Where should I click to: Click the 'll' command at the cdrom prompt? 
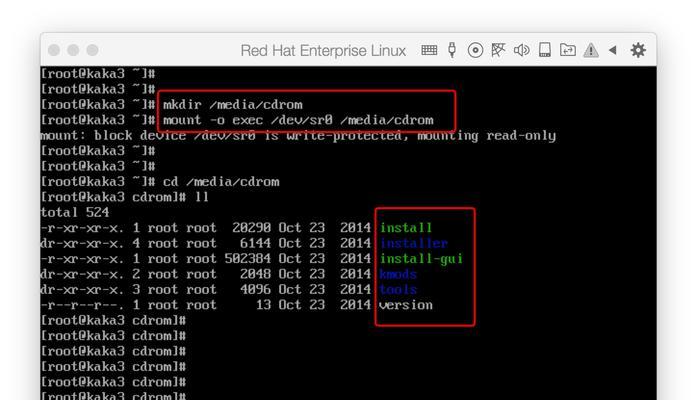tap(202, 197)
